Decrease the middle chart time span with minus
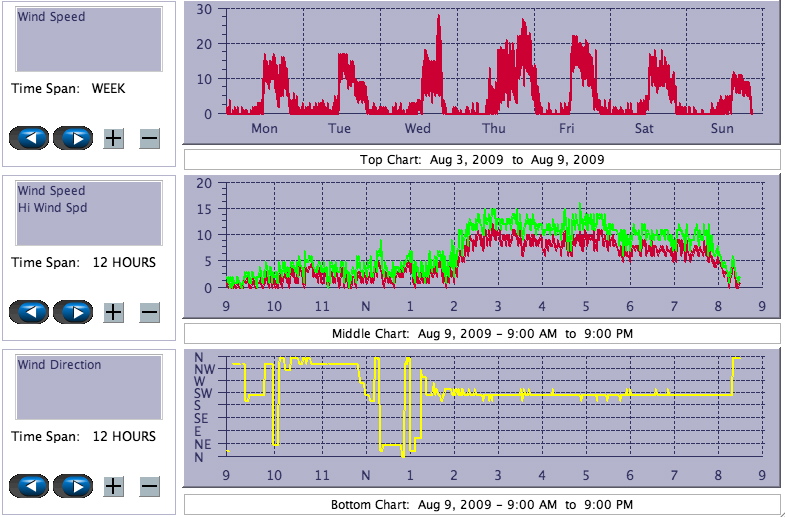The image size is (785, 517). [149, 313]
